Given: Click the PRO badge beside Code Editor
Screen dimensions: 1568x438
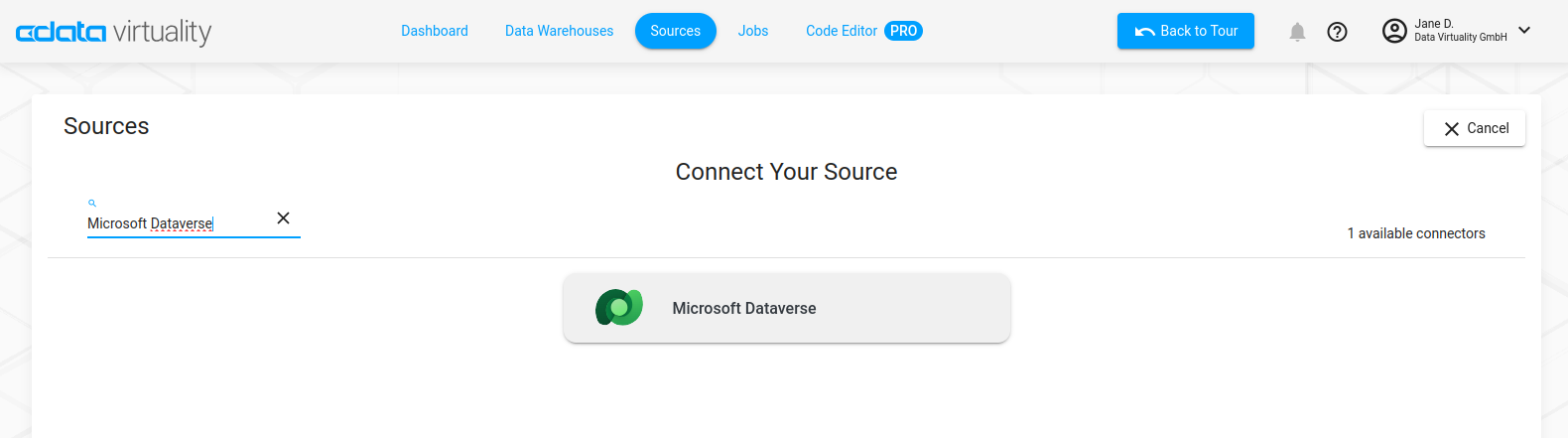Looking at the screenshot, I should coord(903,31).
